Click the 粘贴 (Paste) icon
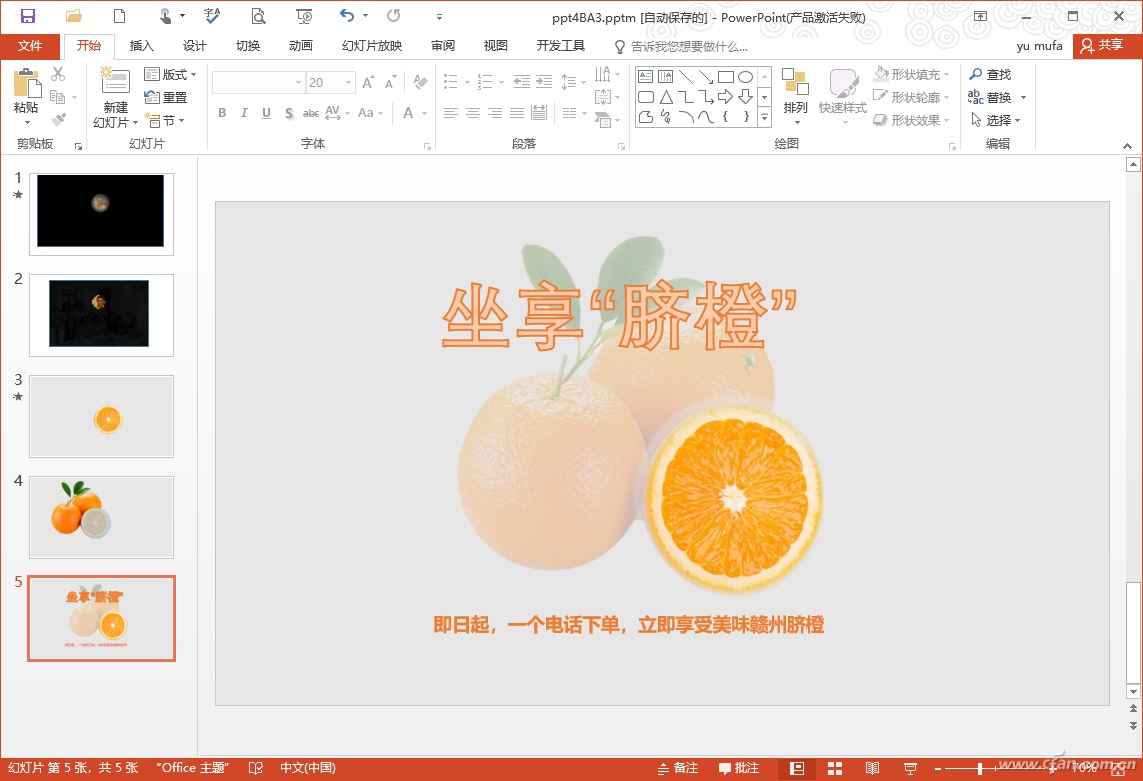This screenshot has width=1143, height=781. (26, 84)
